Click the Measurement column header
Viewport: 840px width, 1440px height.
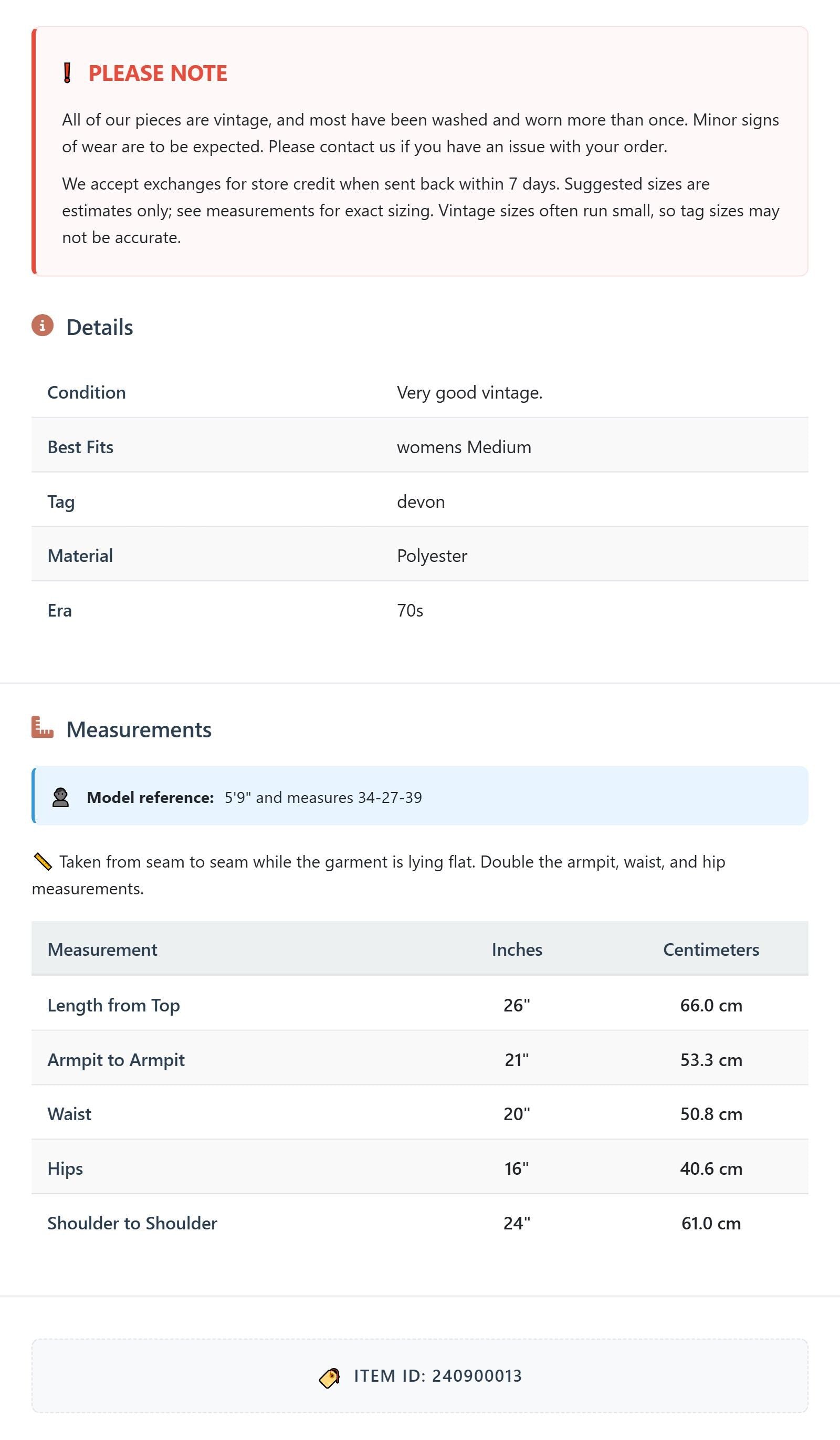pos(102,949)
